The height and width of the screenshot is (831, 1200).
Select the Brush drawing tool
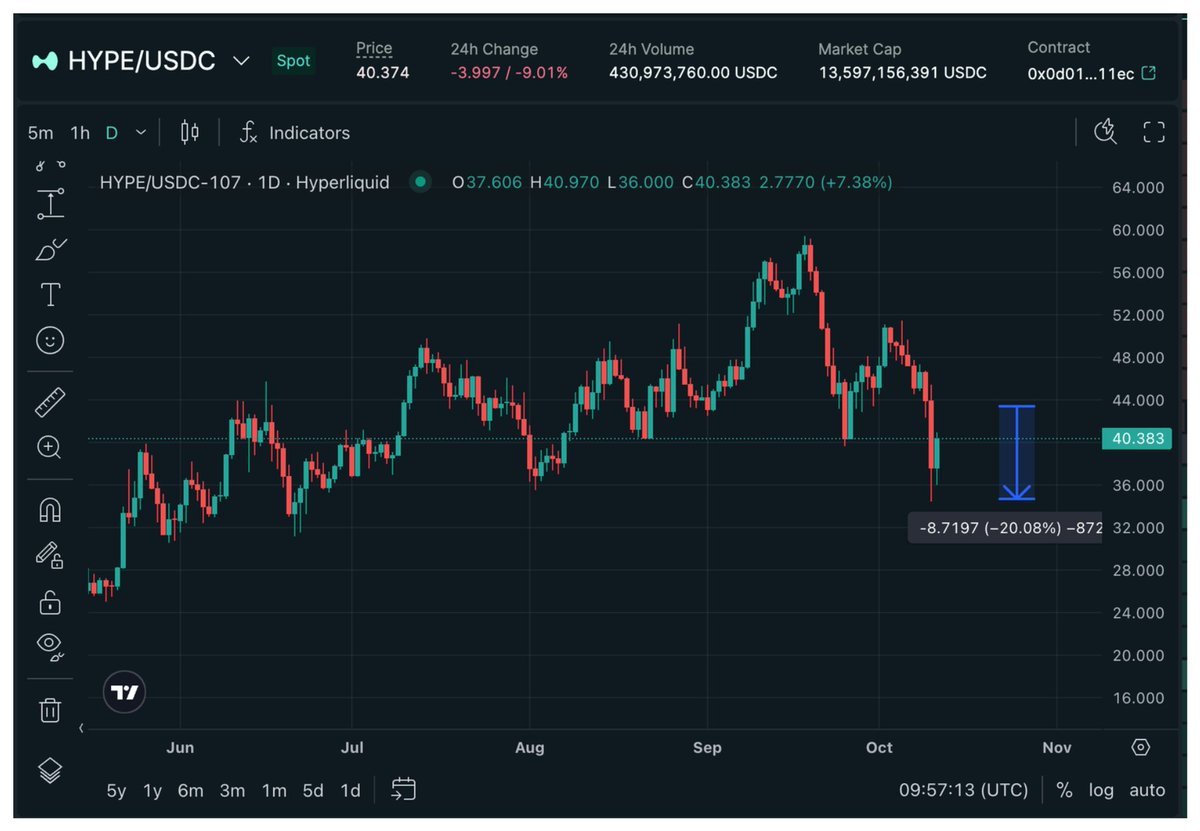[50, 249]
